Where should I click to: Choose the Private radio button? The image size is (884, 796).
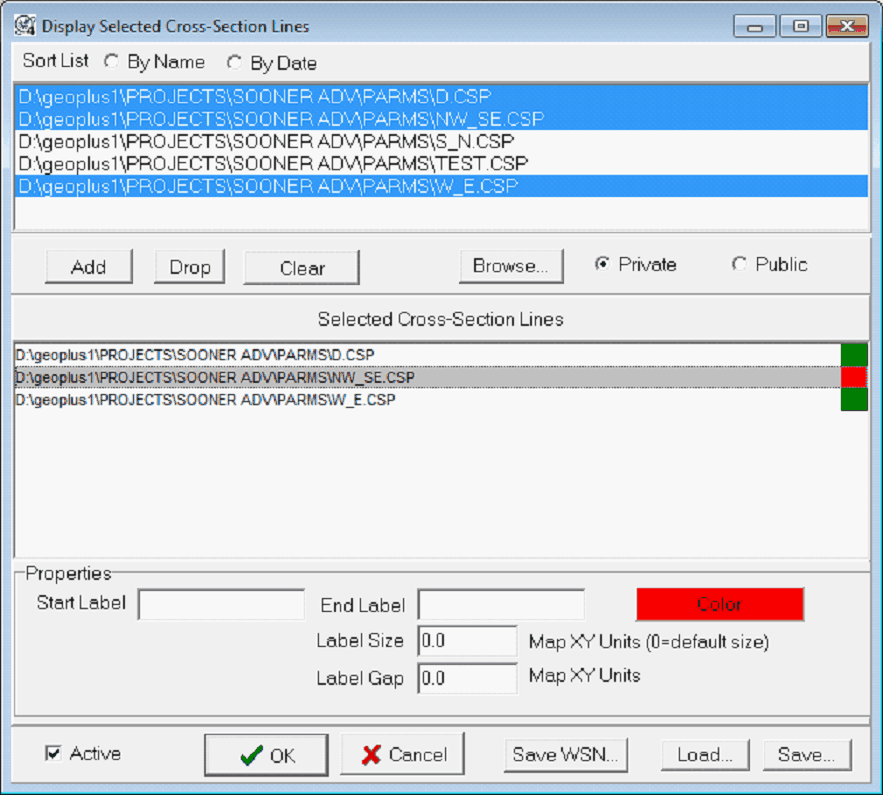602,265
